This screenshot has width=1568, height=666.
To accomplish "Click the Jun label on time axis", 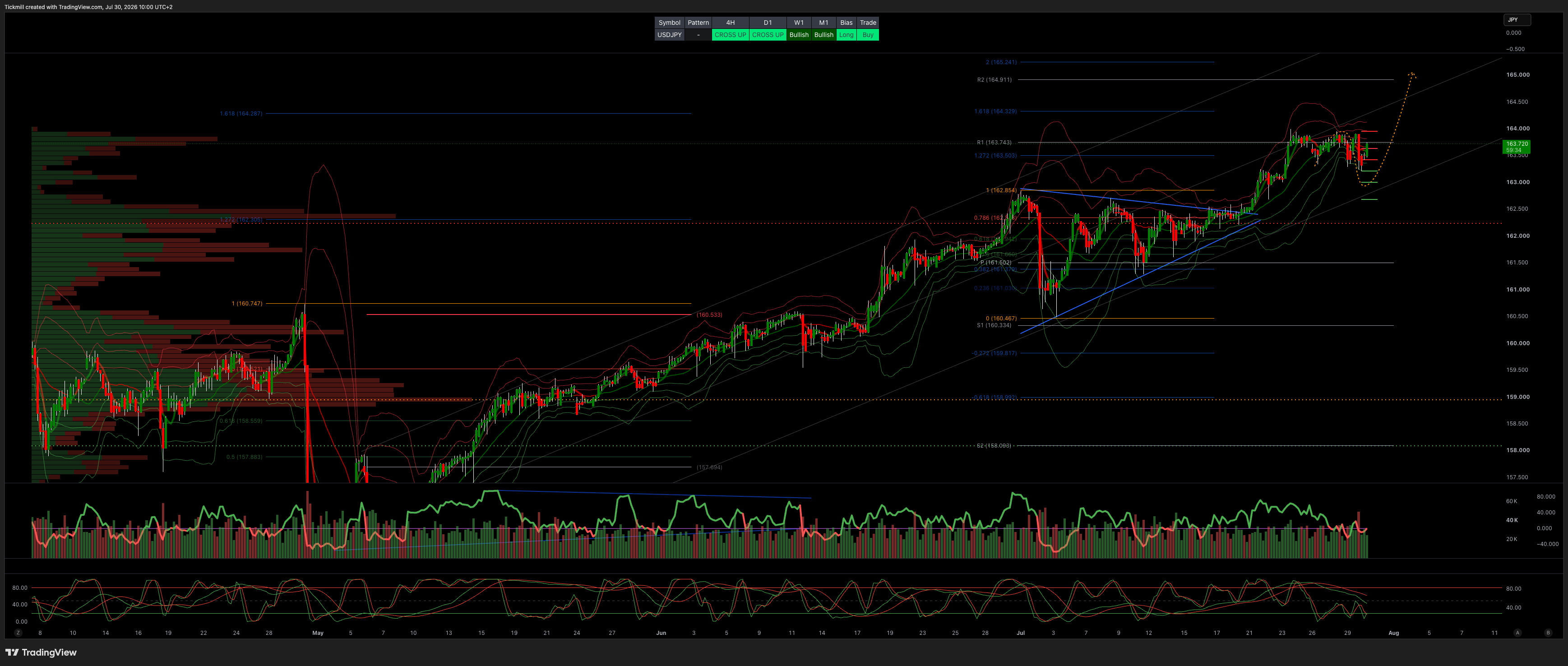I will pyautogui.click(x=661, y=633).
